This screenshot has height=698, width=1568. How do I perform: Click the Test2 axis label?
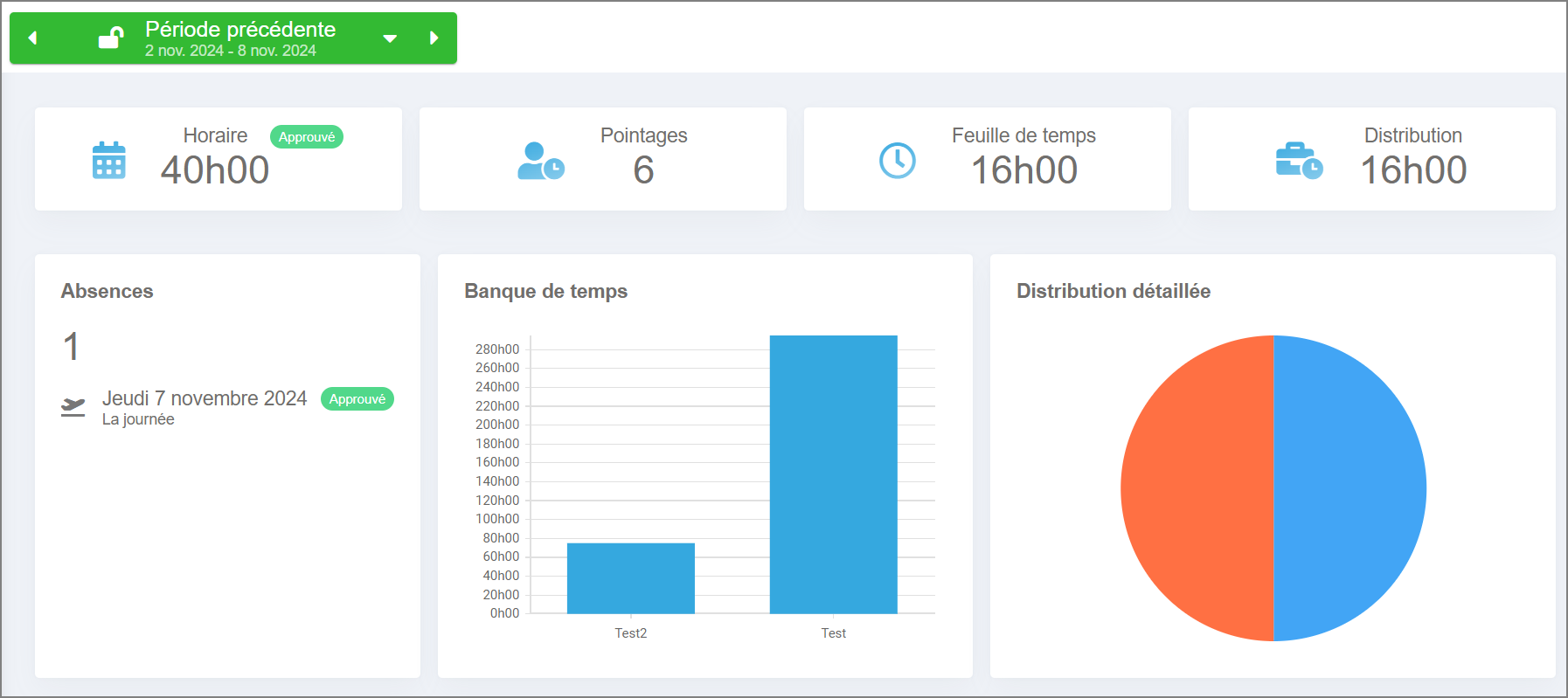[631, 633]
